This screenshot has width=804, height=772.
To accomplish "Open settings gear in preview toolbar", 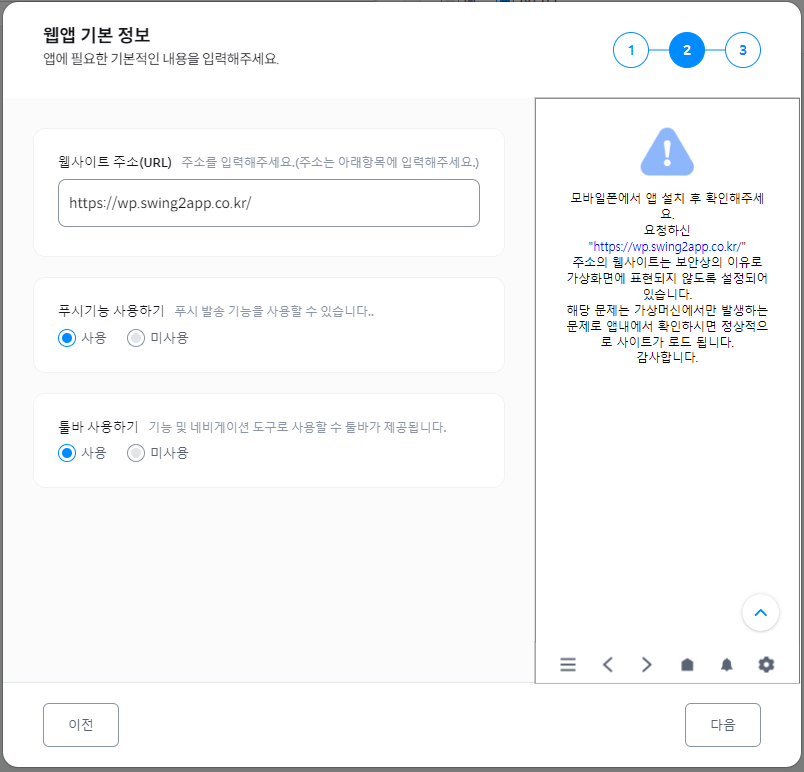I will (x=766, y=665).
